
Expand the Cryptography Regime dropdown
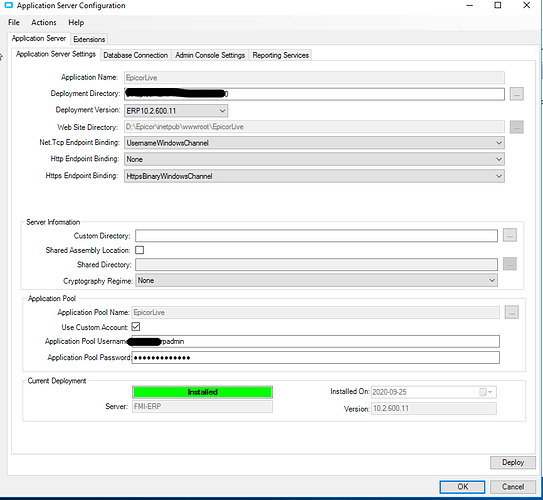click(x=316, y=280)
